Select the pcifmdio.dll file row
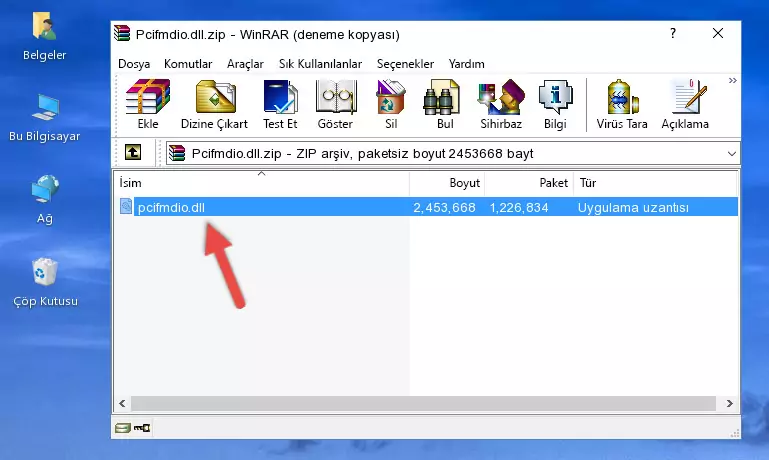Image resolution: width=769 pixels, height=460 pixels. click(428, 207)
